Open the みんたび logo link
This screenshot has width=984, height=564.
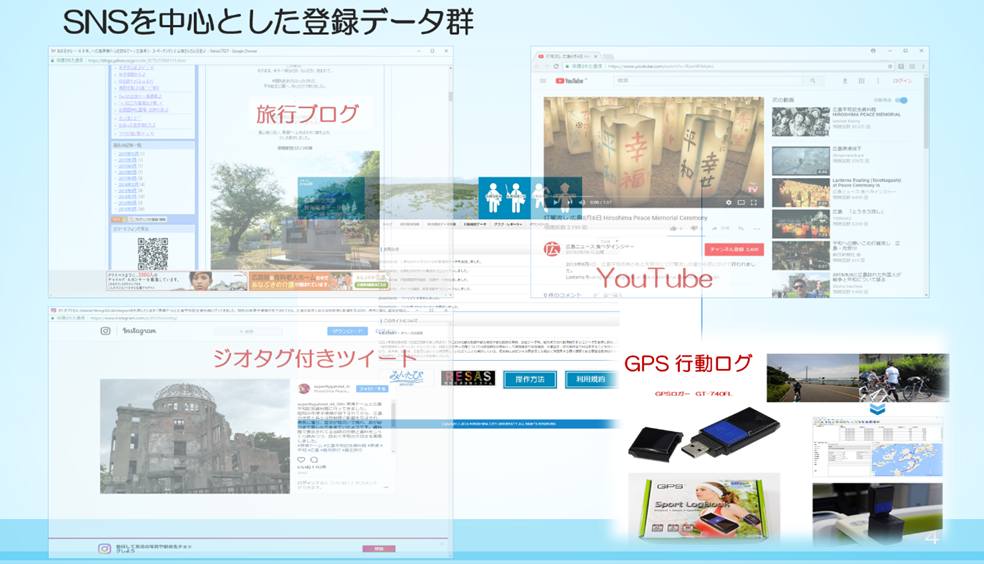click(x=407, y=378)
